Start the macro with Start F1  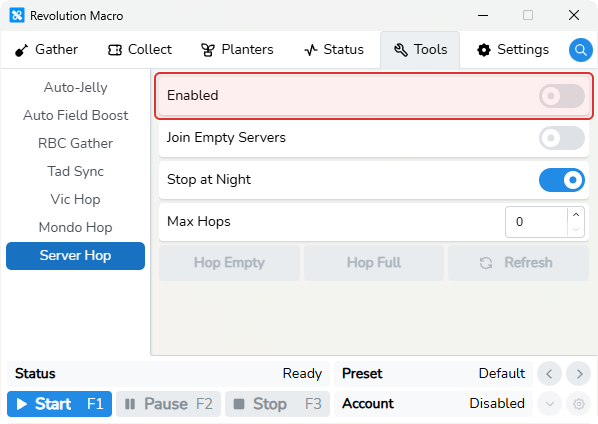pyautogui.click(x=59, y=404)
